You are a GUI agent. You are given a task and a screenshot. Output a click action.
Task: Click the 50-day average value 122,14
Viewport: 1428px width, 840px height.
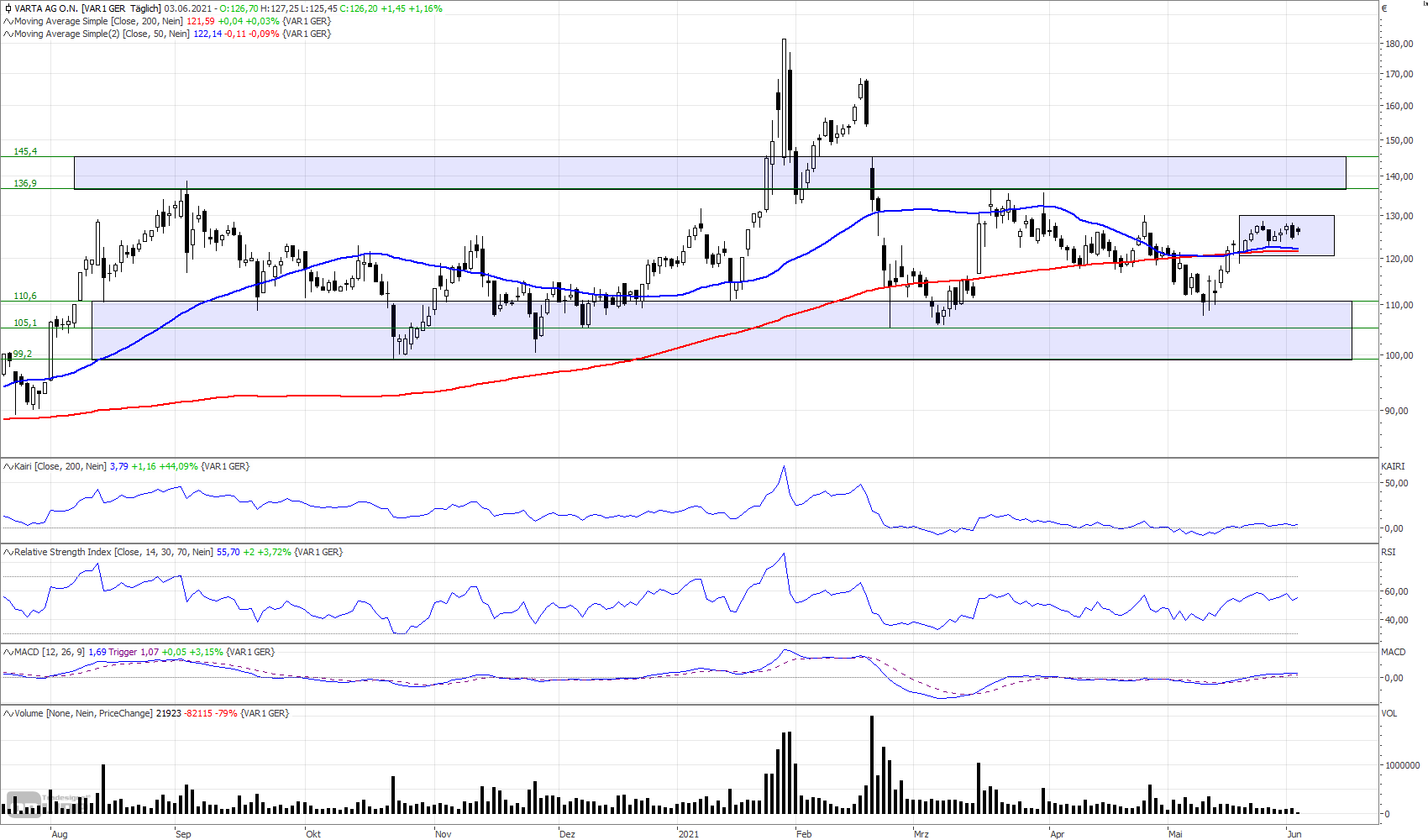click(207, 34)
